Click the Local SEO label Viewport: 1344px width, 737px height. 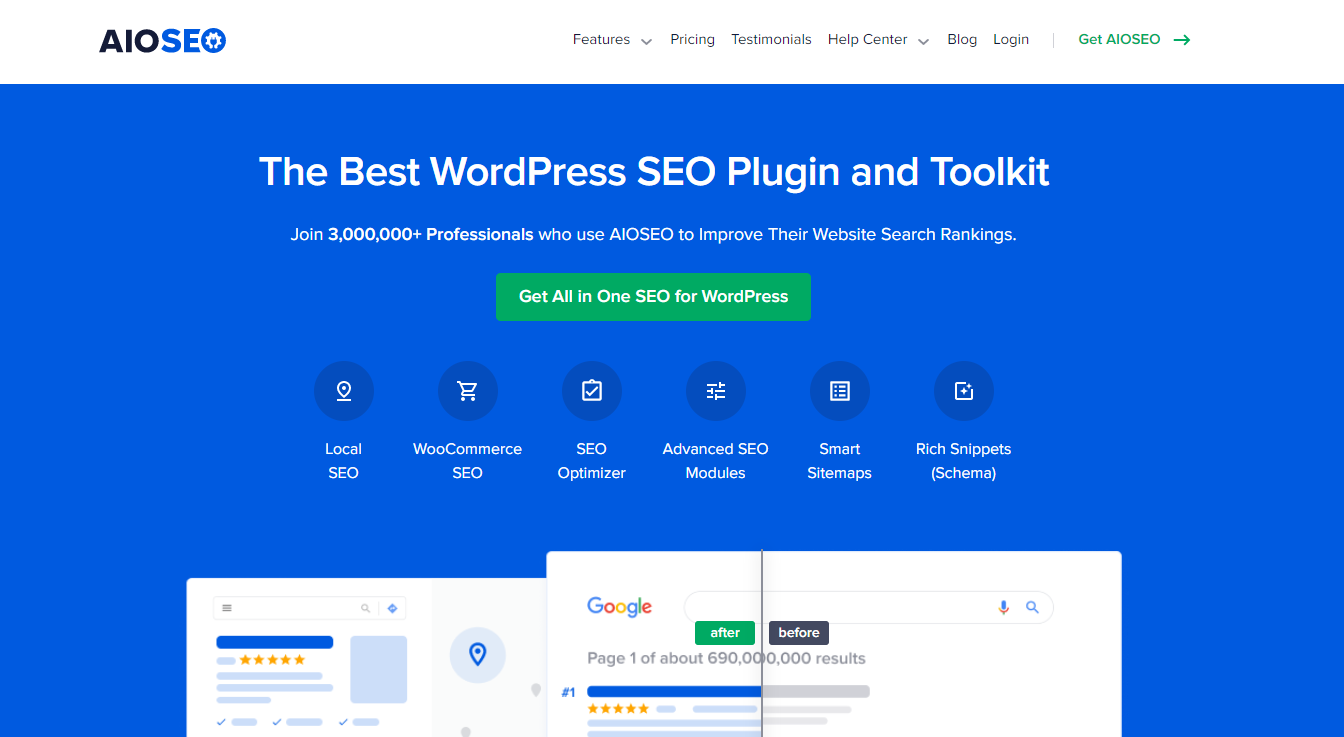pos(344,461)
